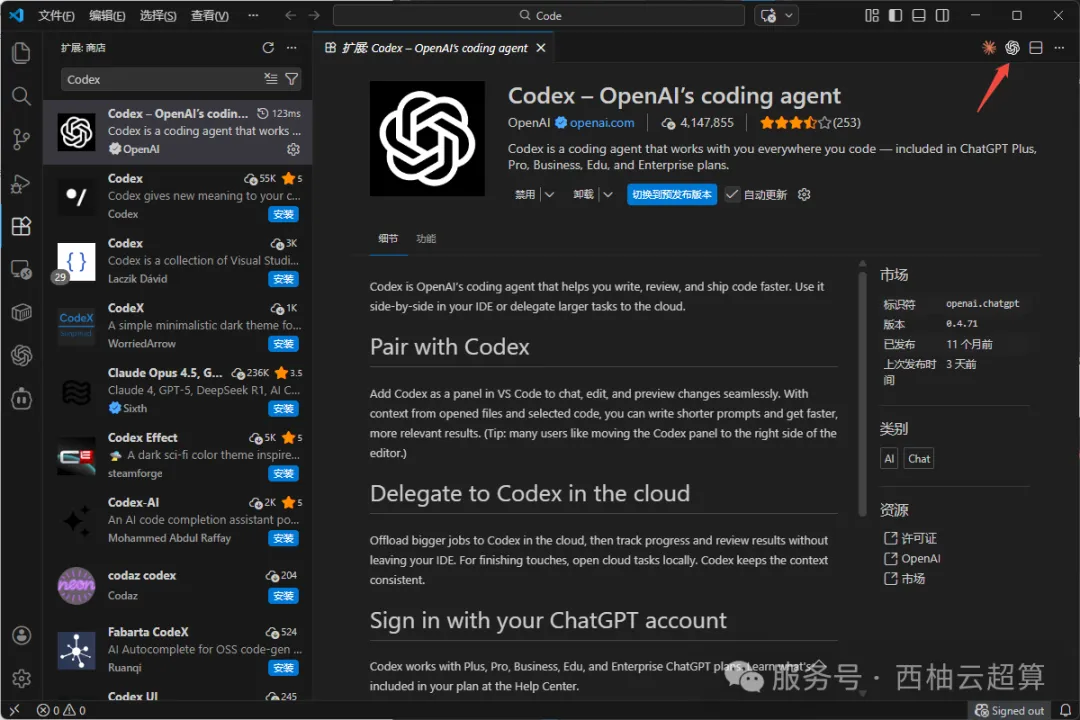Open the Codex OpenAI icon in activity bar
Screen dimensions: 1080x720
pos(21,356)
